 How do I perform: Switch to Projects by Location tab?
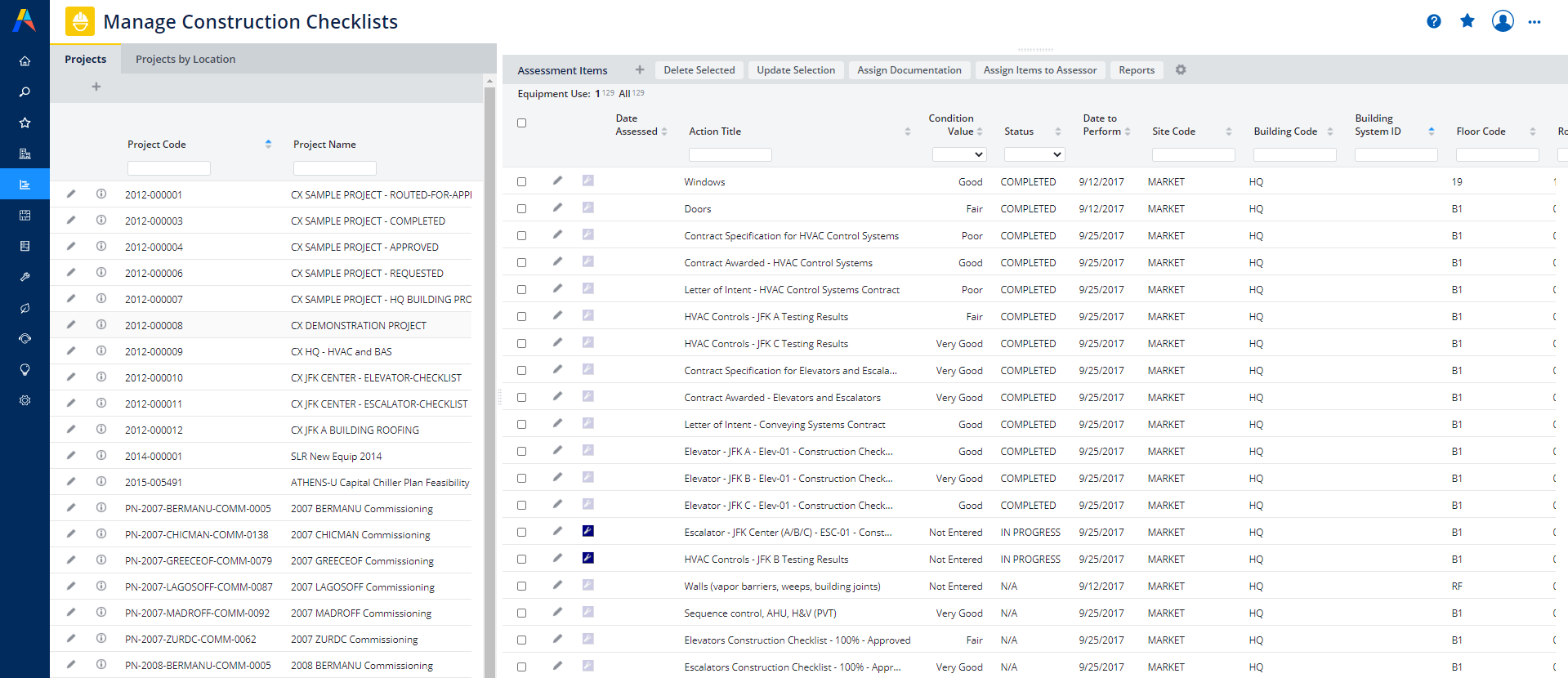(185, 60)
